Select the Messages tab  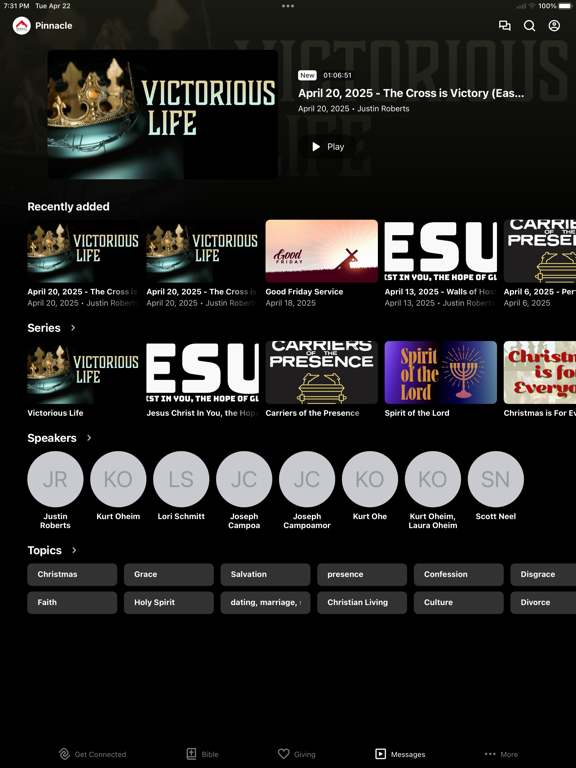[400, 754]
